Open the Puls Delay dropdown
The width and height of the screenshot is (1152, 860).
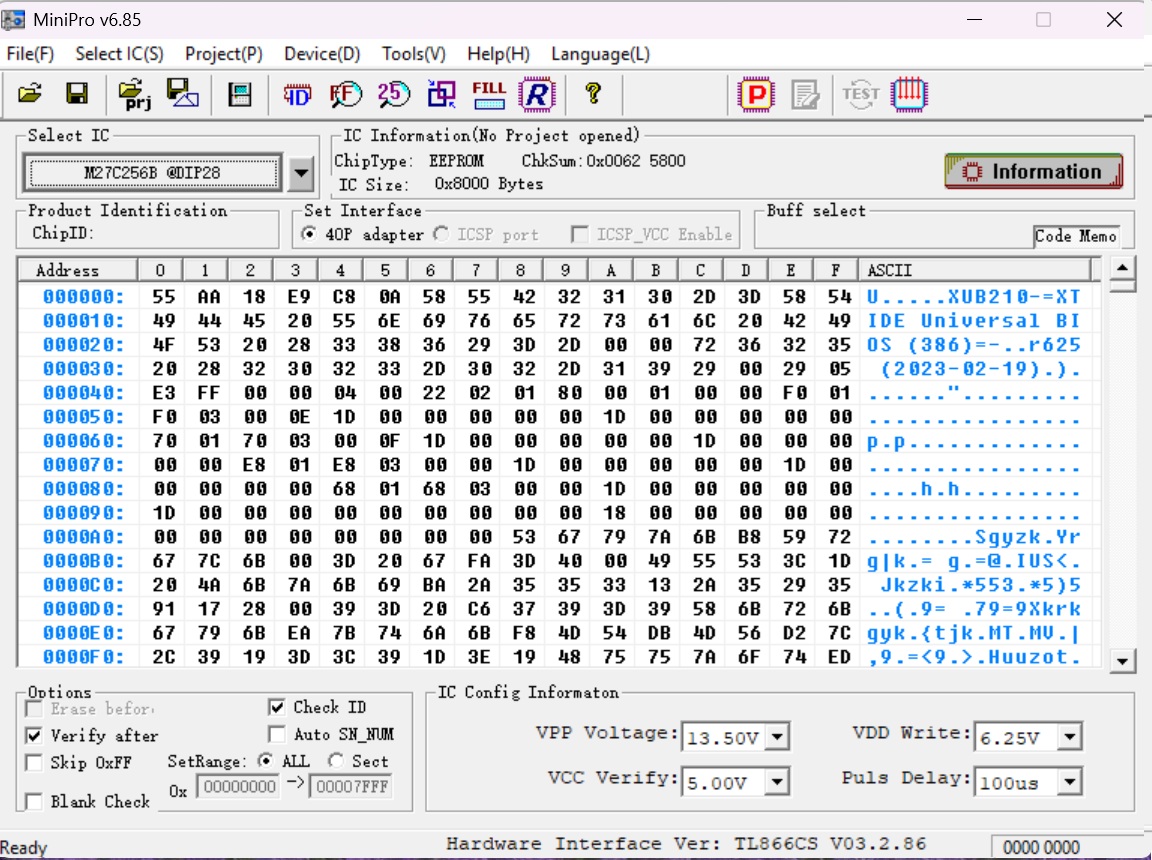point(1070,782)
